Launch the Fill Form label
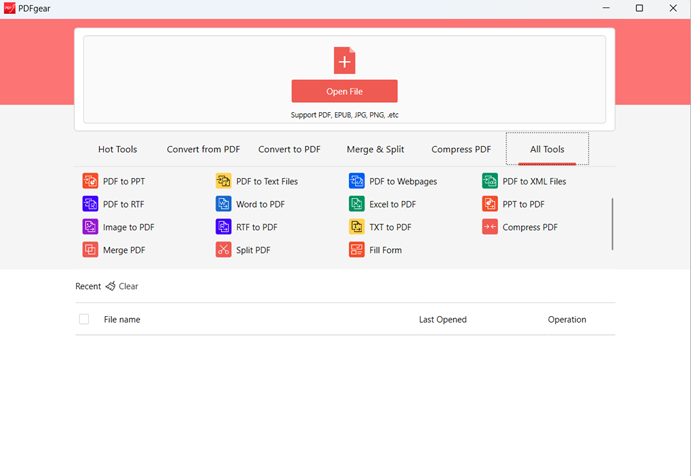Viewport: 691px width, 476px height. coord(386,250)
